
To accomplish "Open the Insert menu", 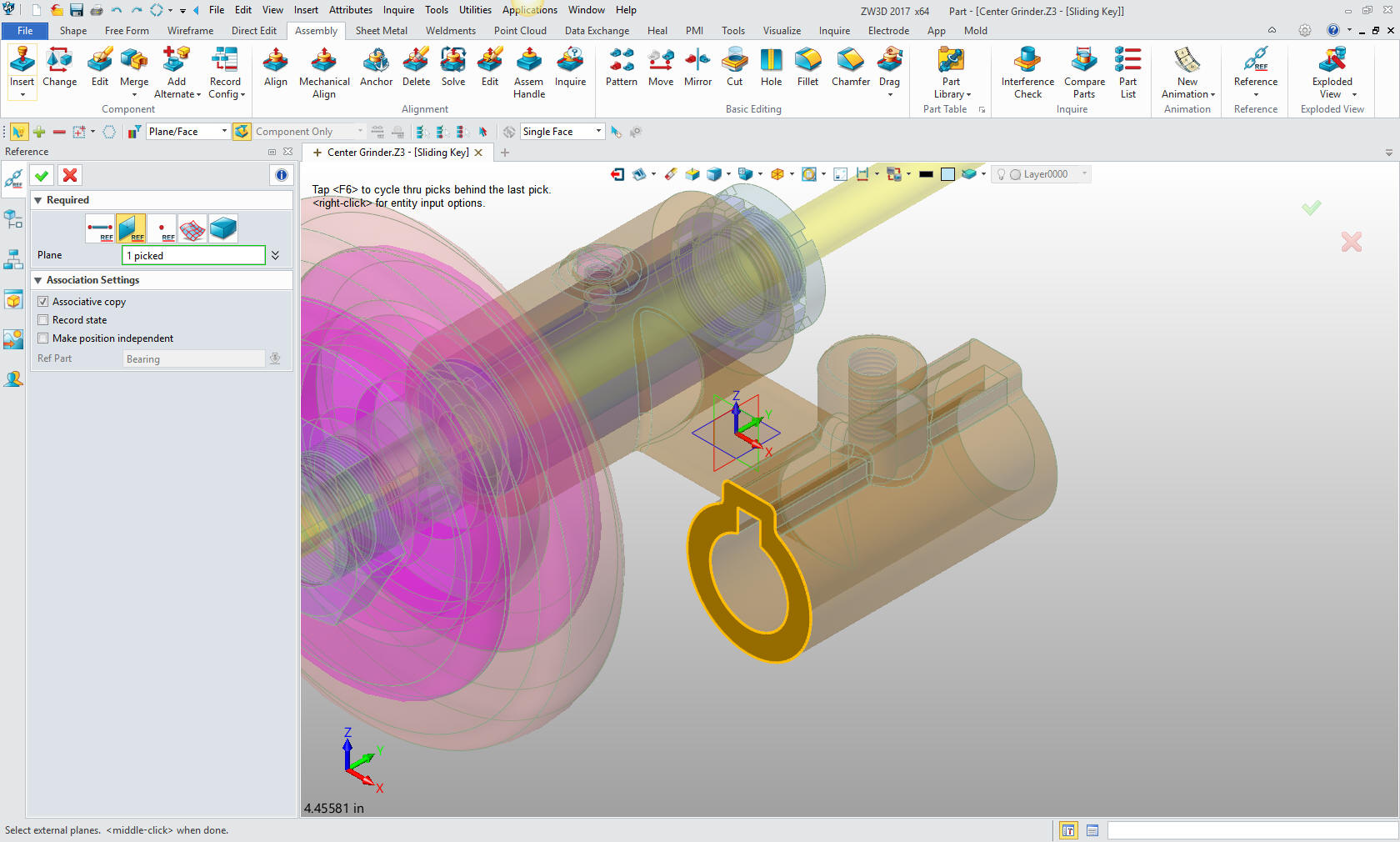I will (x=306, y=10).
